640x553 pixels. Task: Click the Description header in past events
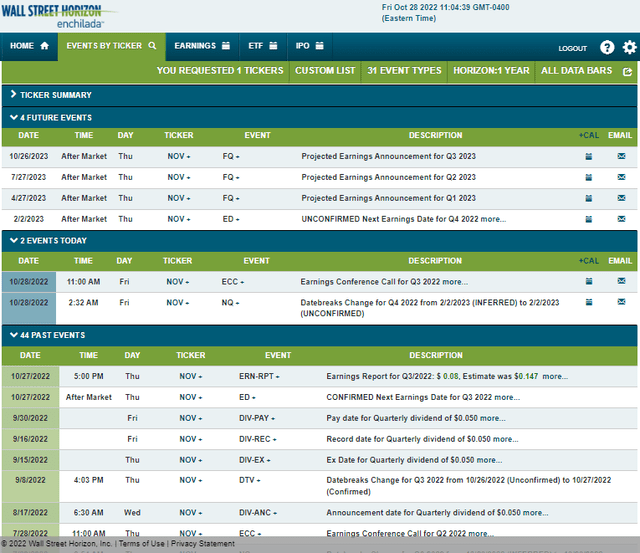pos(436,355)
